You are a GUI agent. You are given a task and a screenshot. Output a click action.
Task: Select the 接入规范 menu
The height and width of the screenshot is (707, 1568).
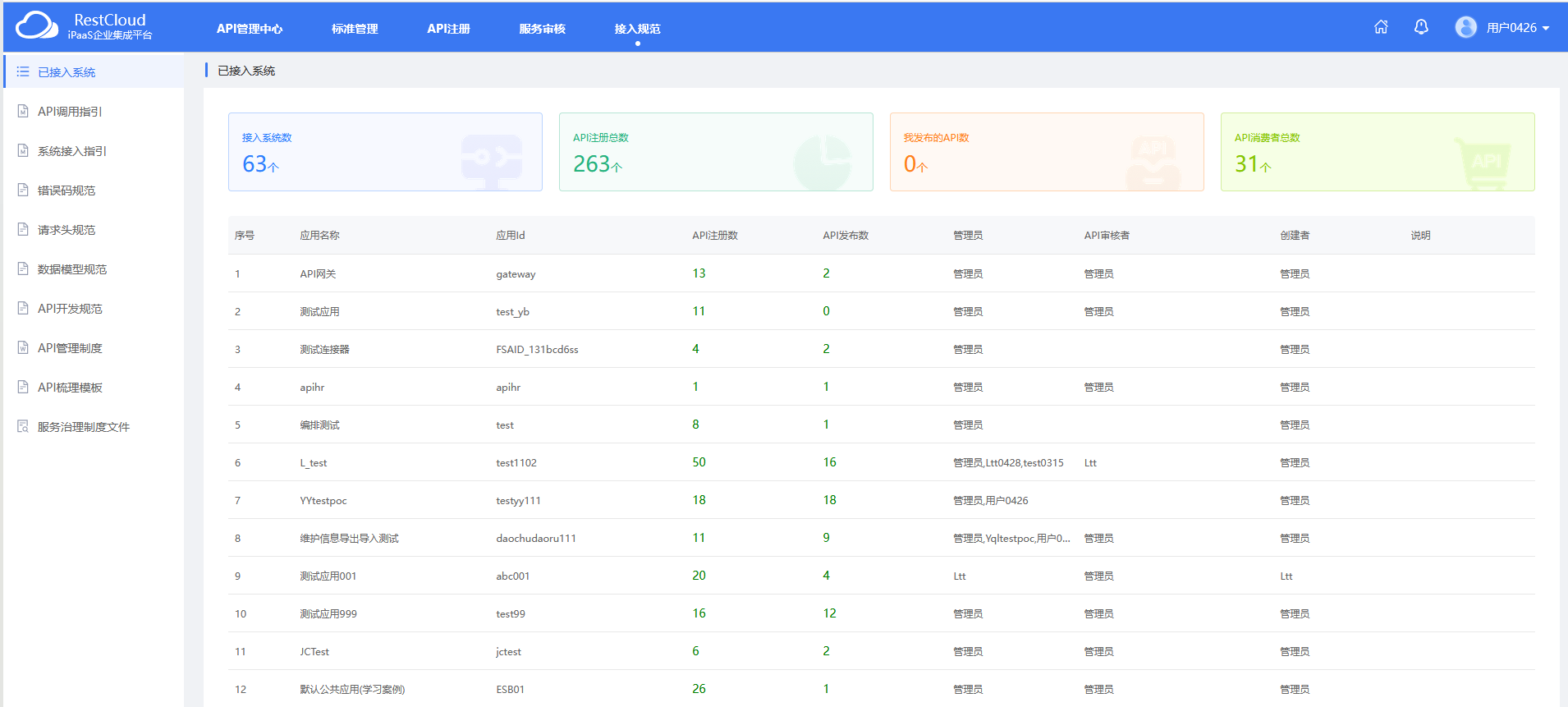637,29
